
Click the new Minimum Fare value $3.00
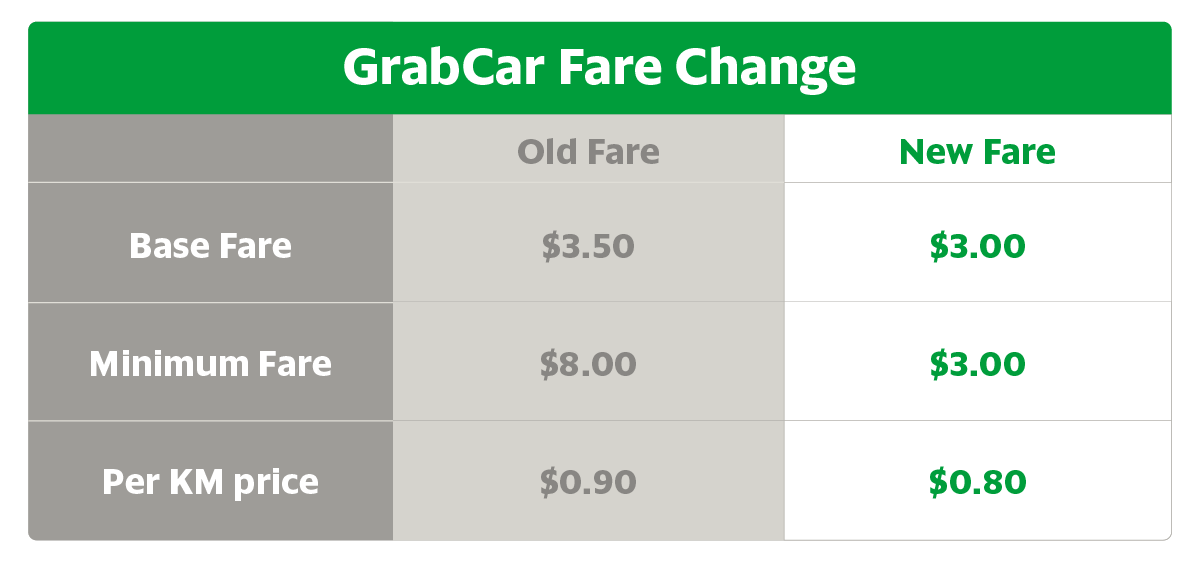[x=977, y=364]
